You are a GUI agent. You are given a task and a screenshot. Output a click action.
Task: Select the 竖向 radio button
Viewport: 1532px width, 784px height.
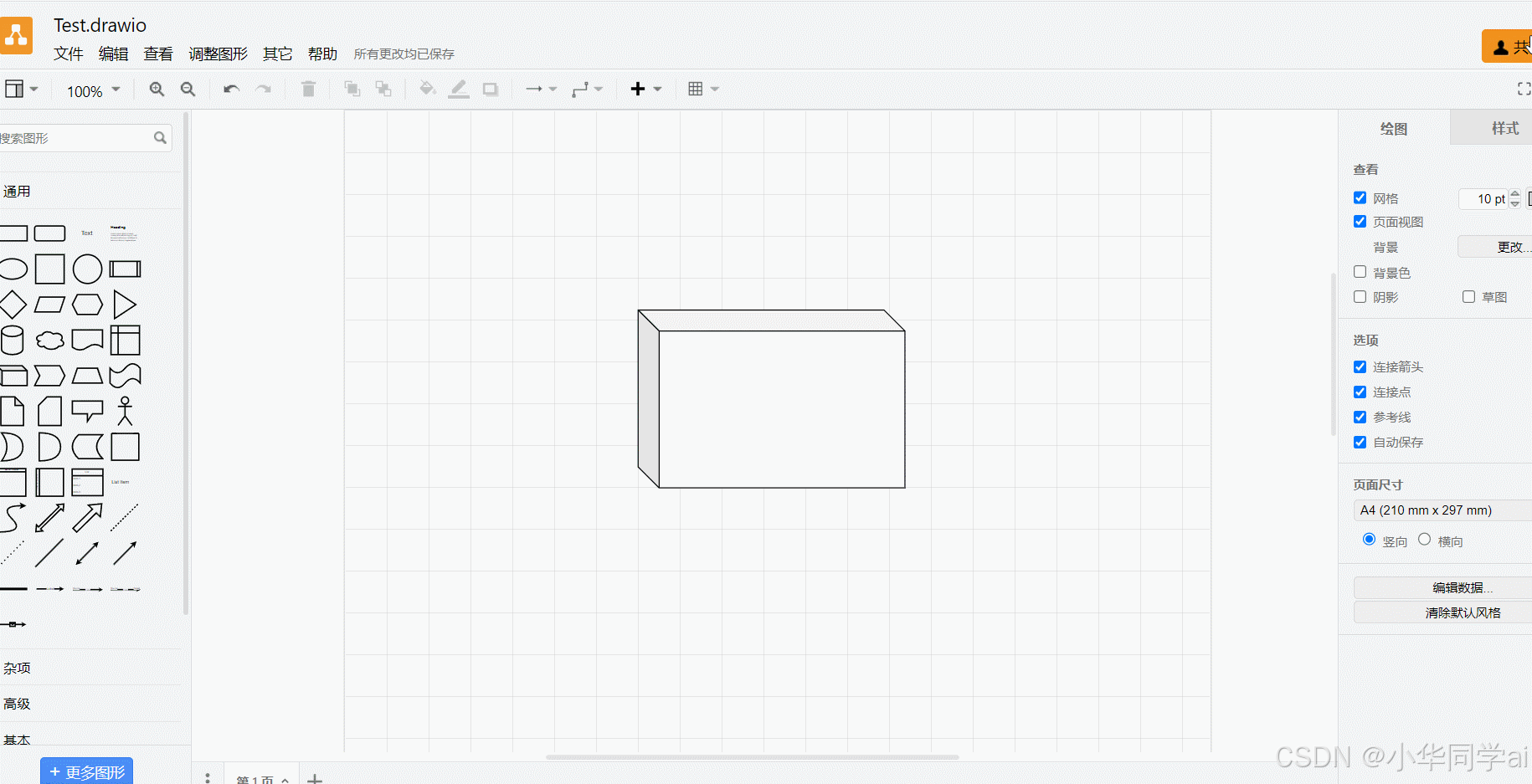pos(1369,539)
